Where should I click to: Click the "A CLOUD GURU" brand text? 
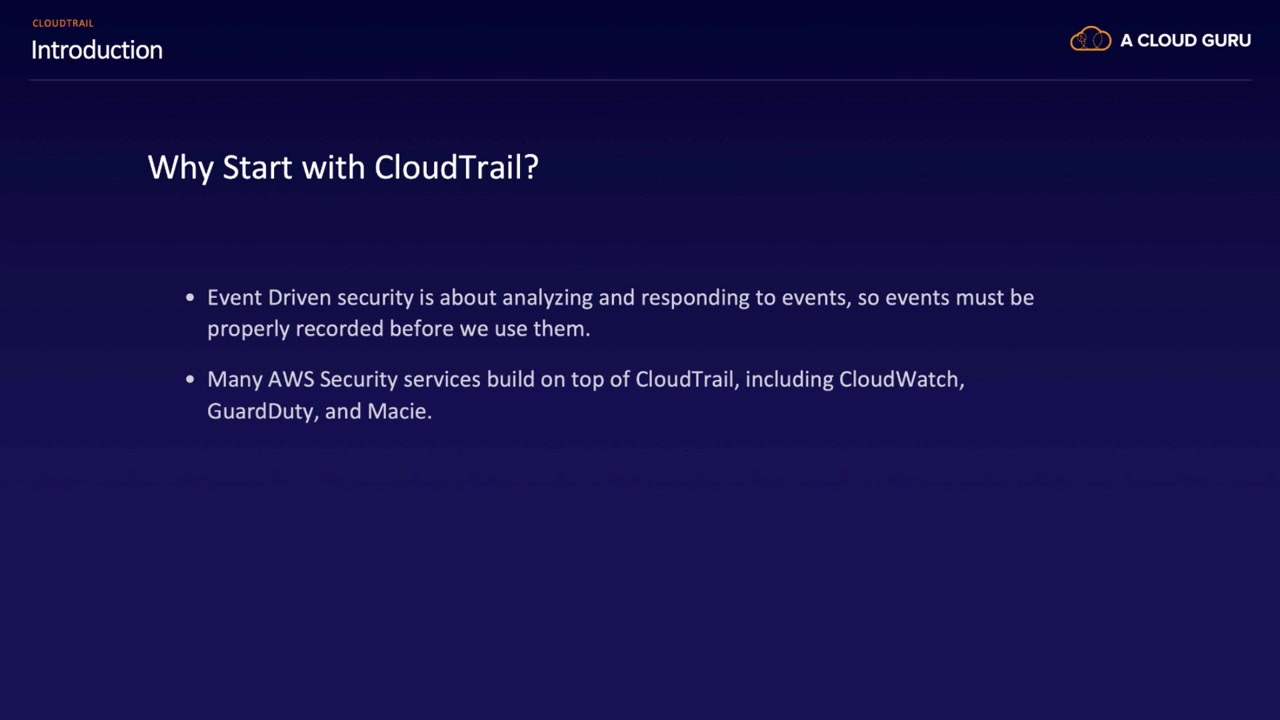click(x=1185, y=41)
